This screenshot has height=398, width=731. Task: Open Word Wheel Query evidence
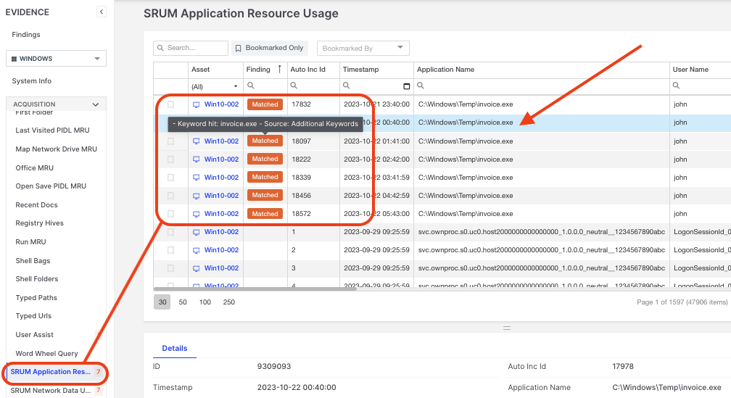tap(47, 353)
